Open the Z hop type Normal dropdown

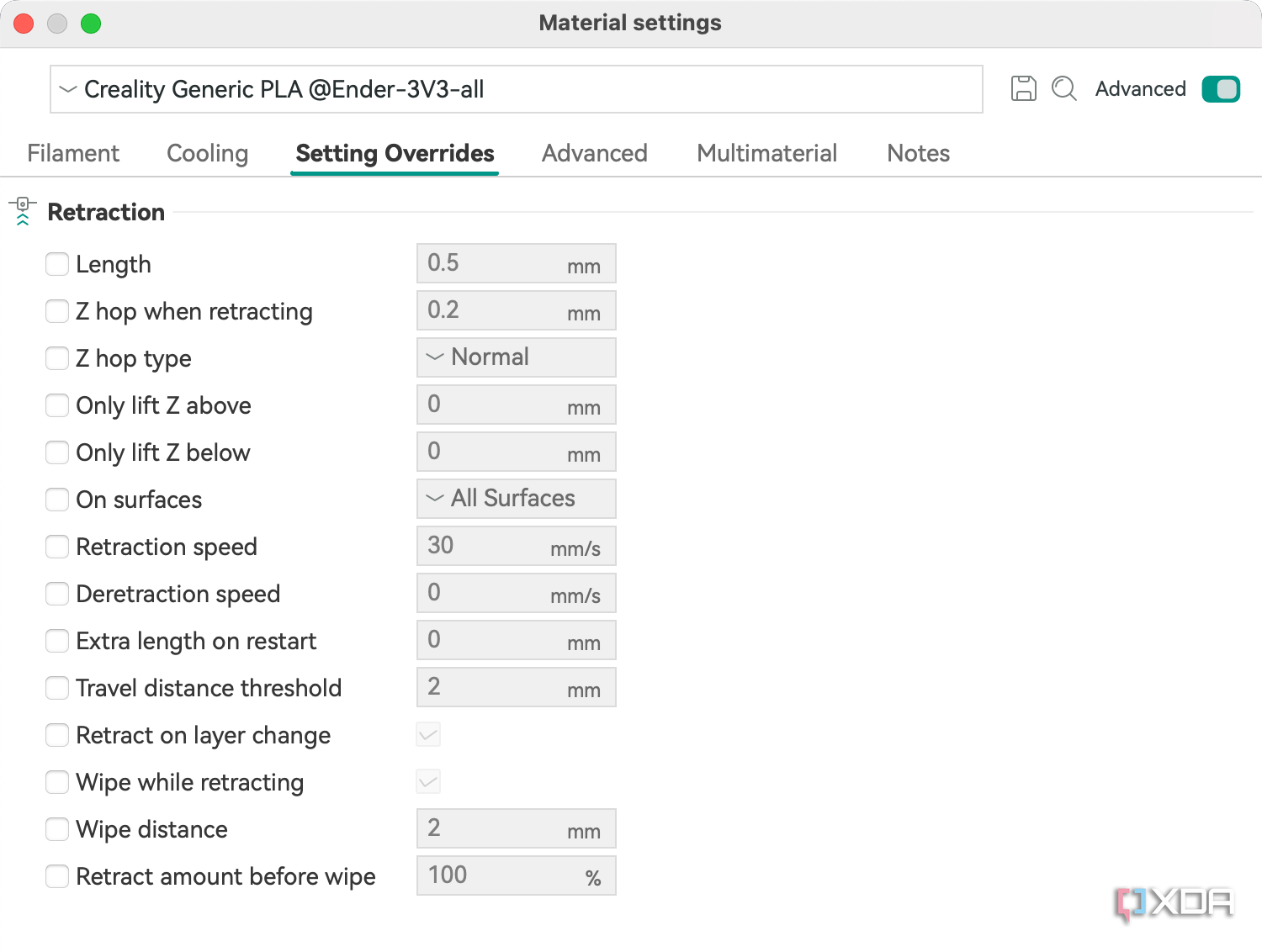pos(517,357)
